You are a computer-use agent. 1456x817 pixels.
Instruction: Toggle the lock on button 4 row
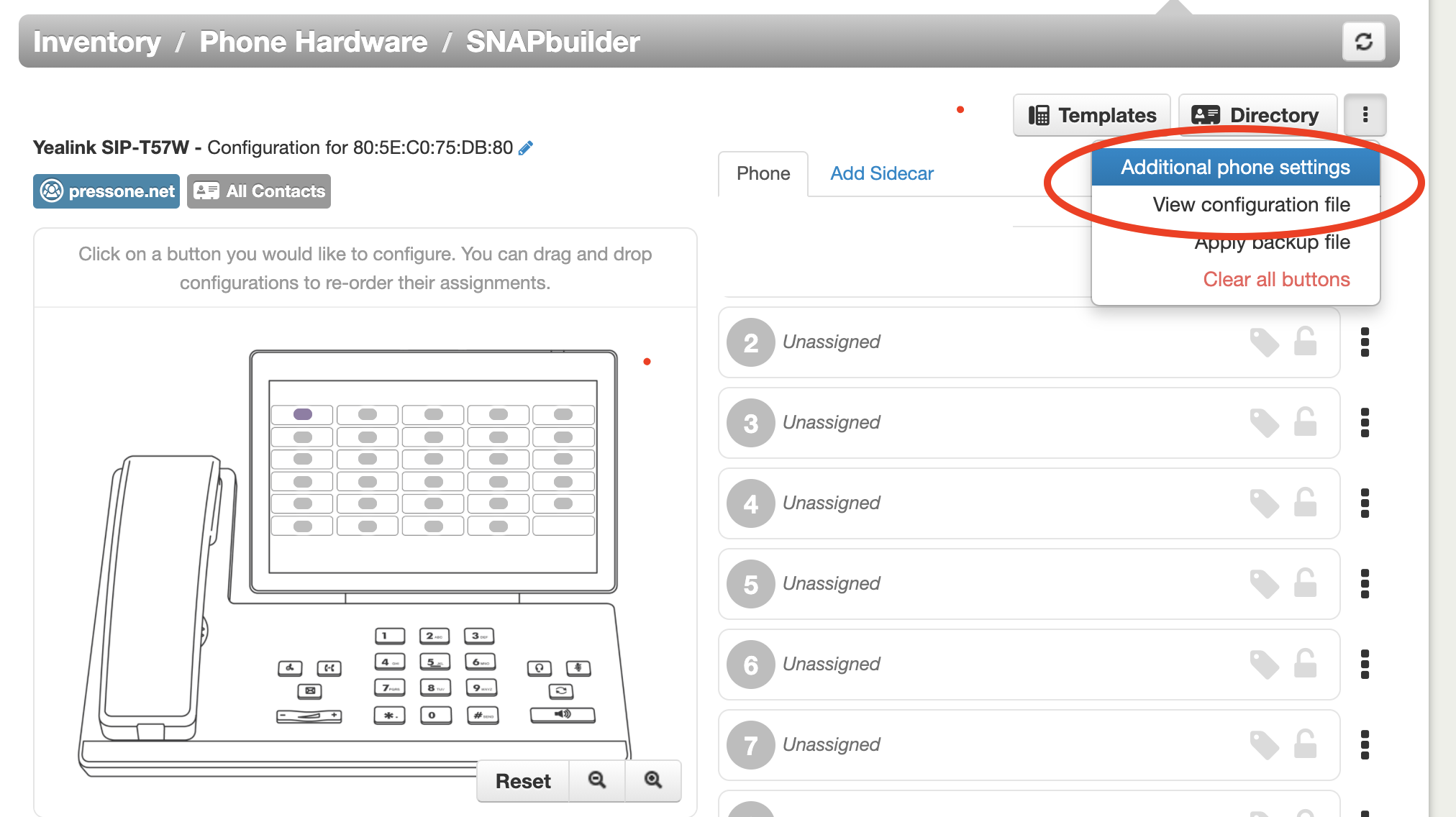1305,503
